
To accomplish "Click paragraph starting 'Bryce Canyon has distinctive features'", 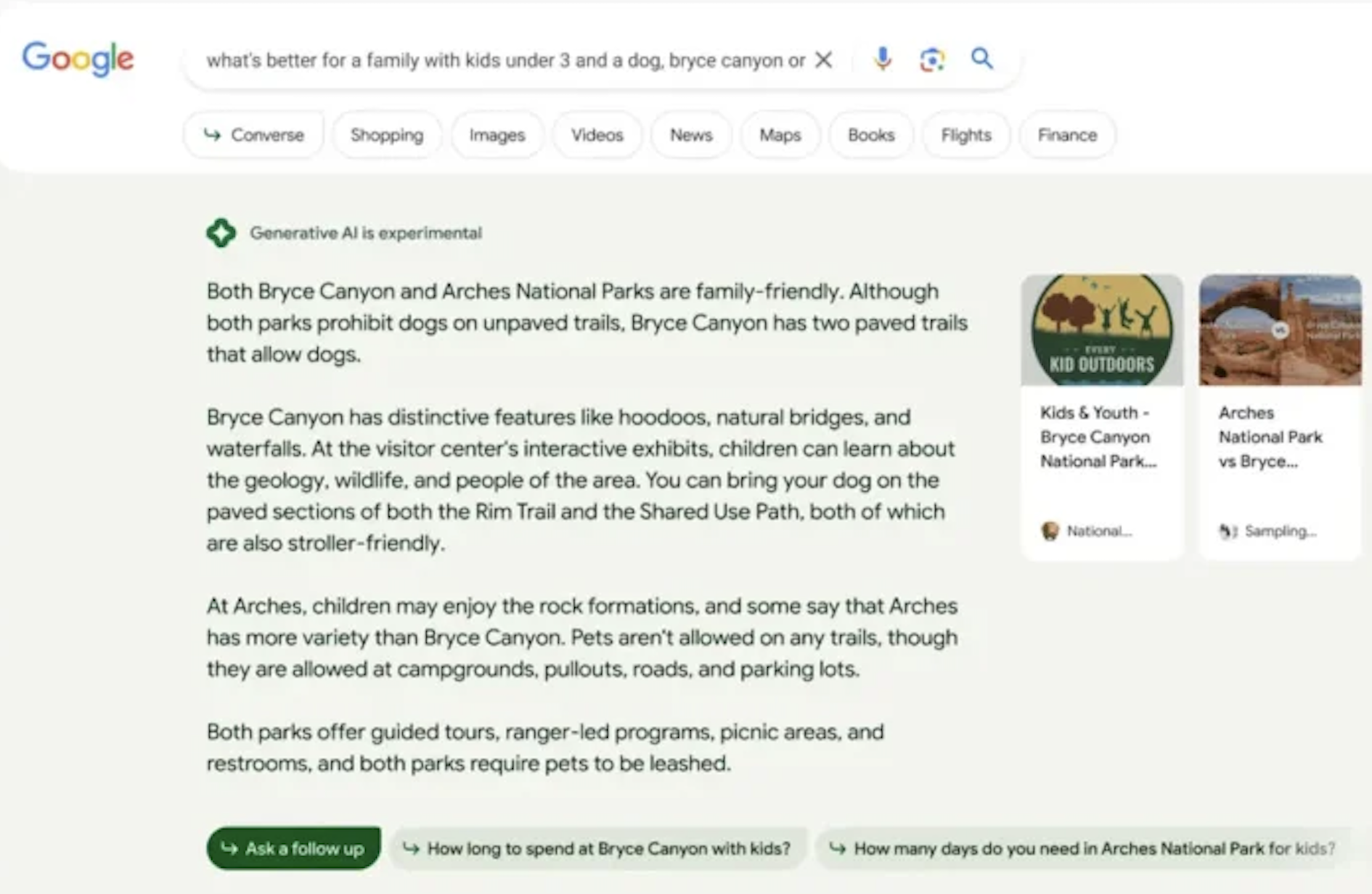I will point(581,480).
